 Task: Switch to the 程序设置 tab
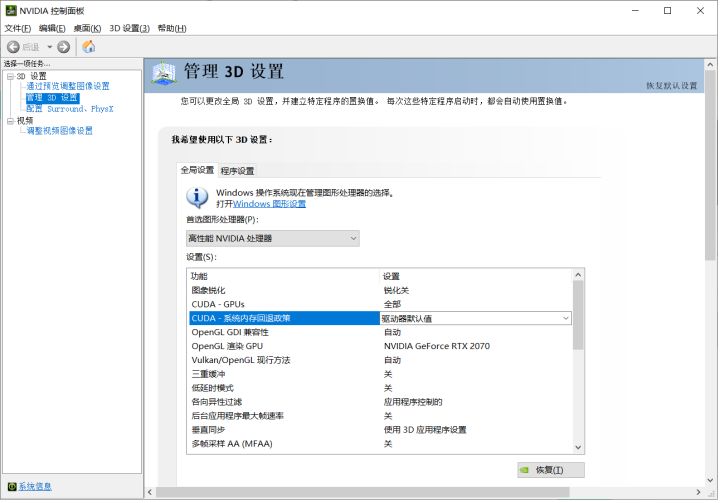tap(237, 171)
